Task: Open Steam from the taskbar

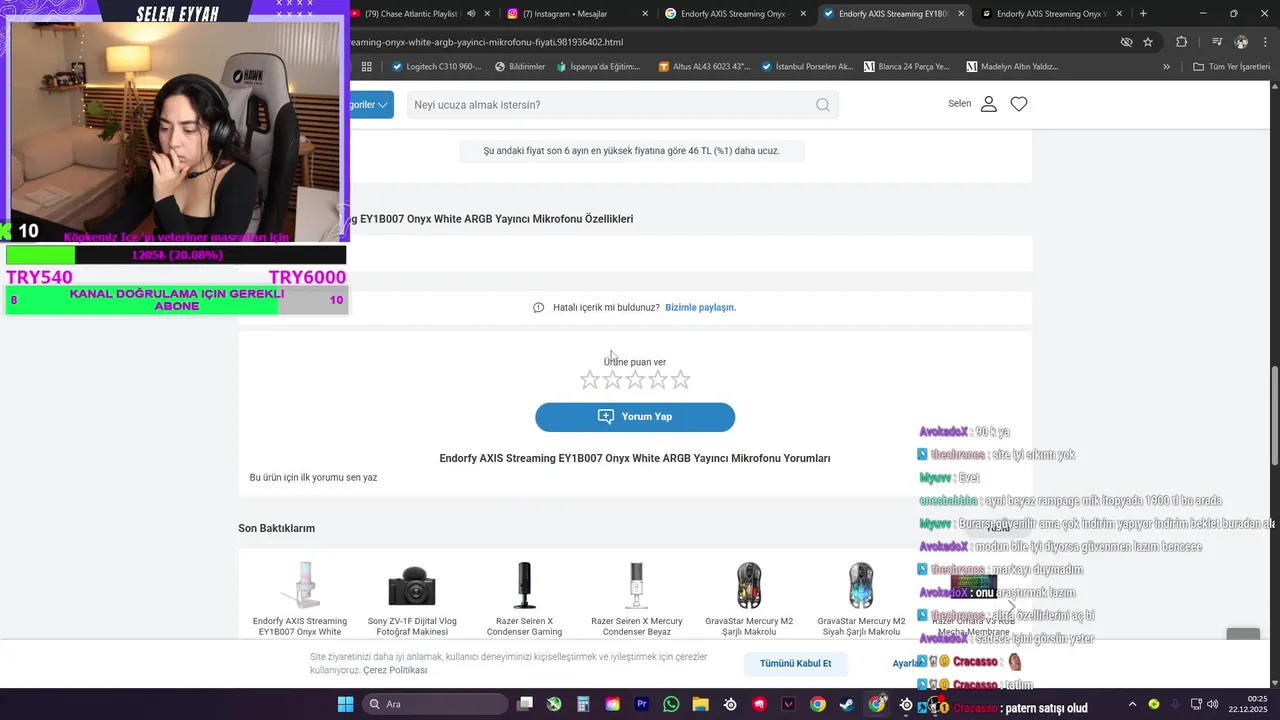Action: point(847,704)
